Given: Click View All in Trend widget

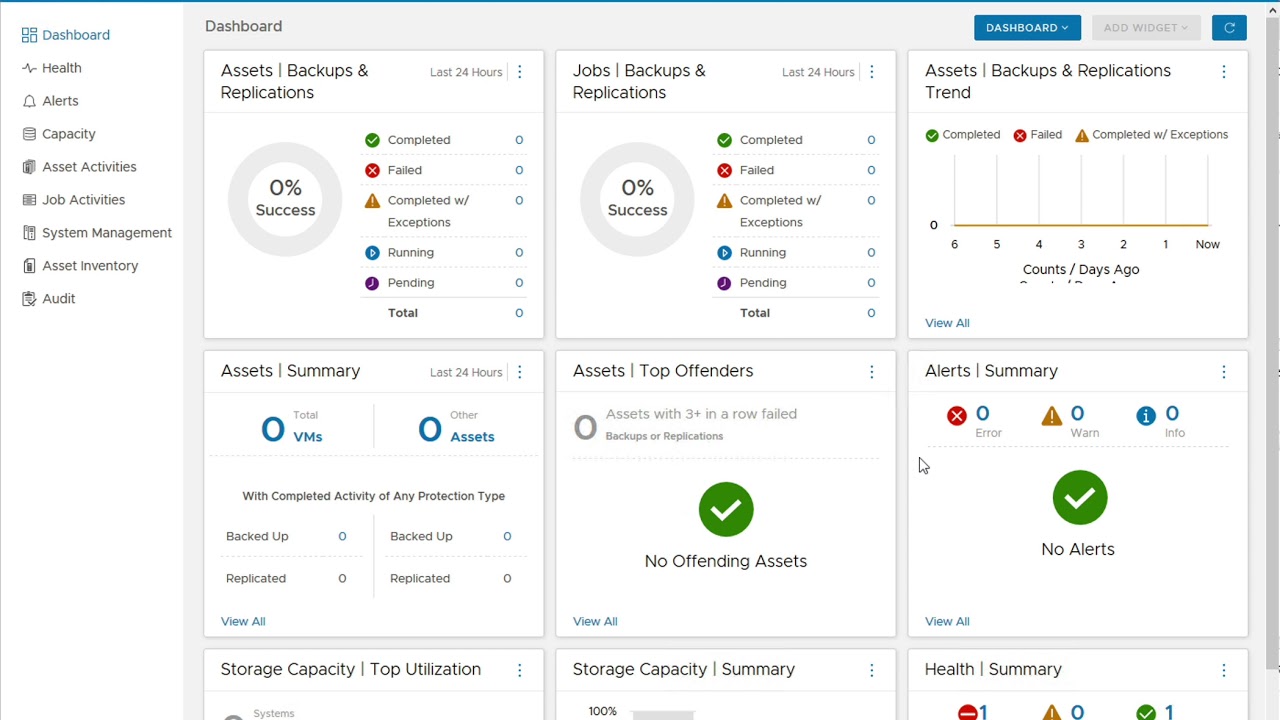Looking at the screenshot, I should coord(947,323).
